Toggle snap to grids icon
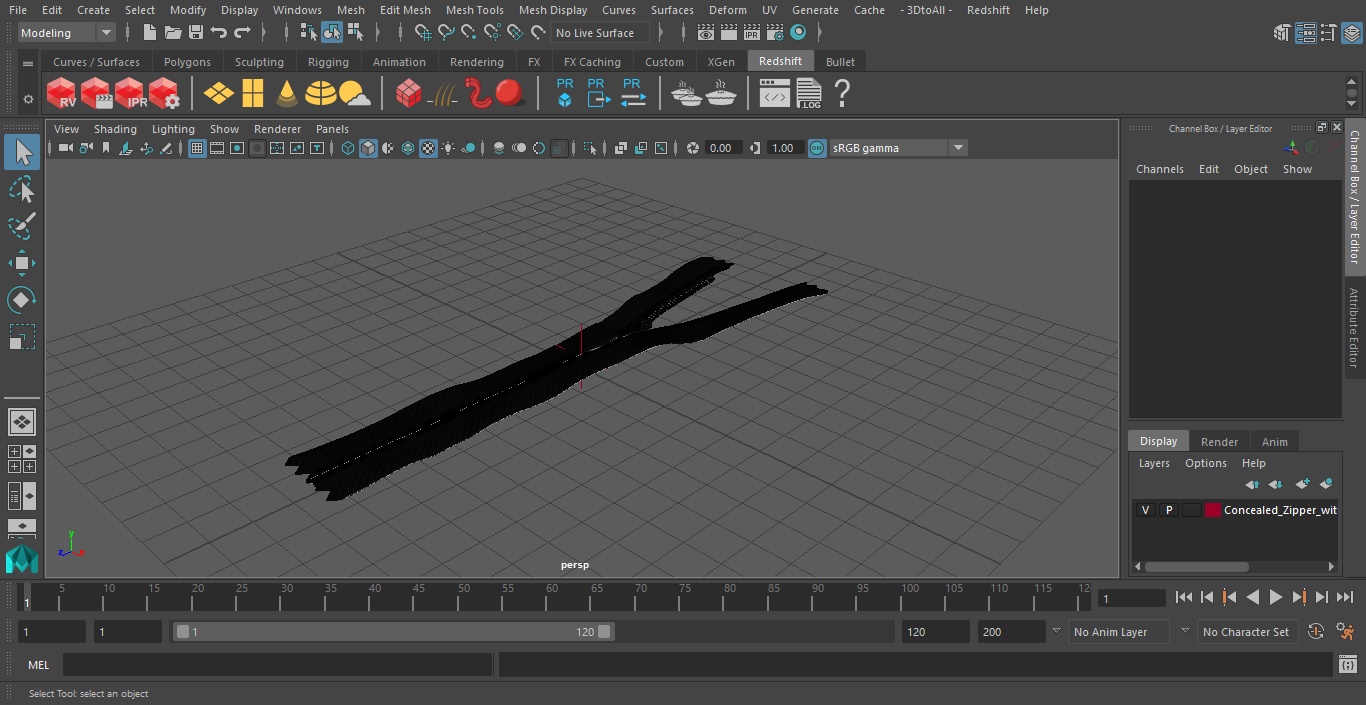The image size is (1366, 705). tap(423, 33)
